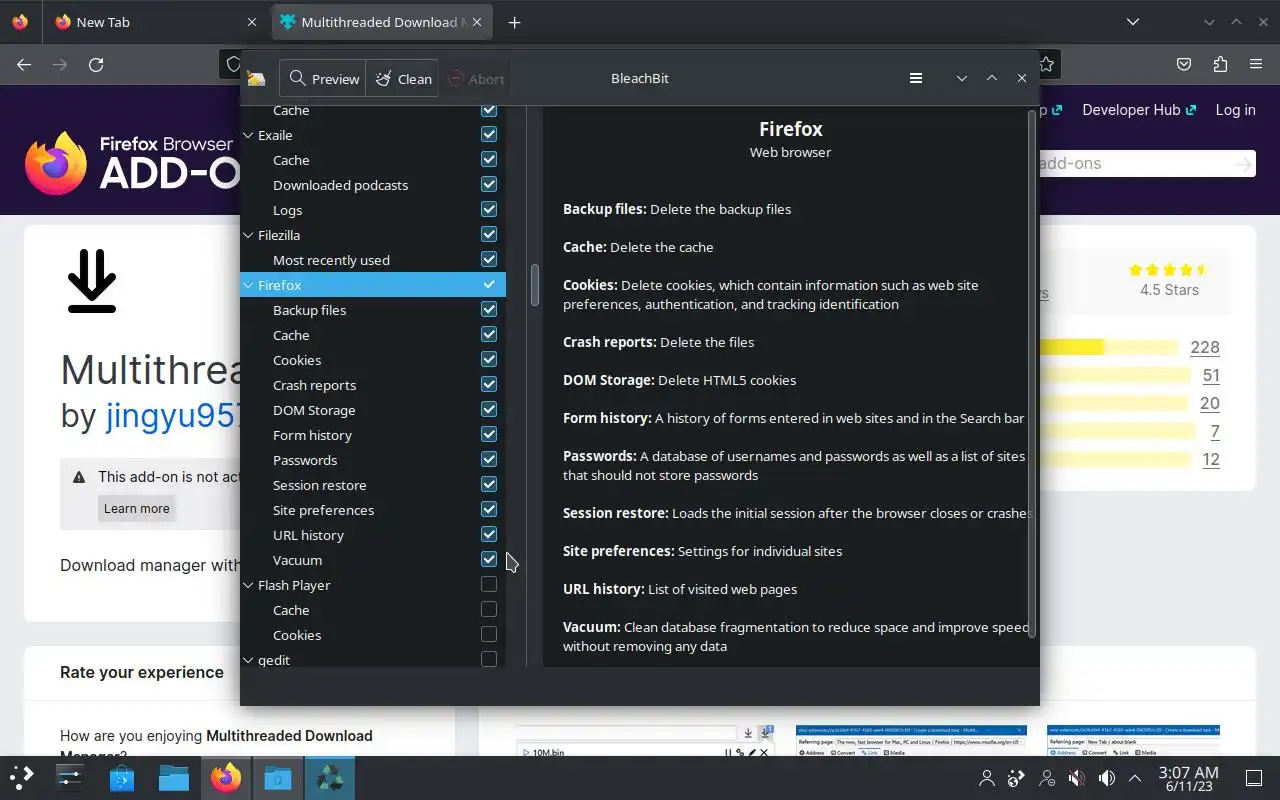Click the BleachBit description pane scrollbar

click(1032, 373)
